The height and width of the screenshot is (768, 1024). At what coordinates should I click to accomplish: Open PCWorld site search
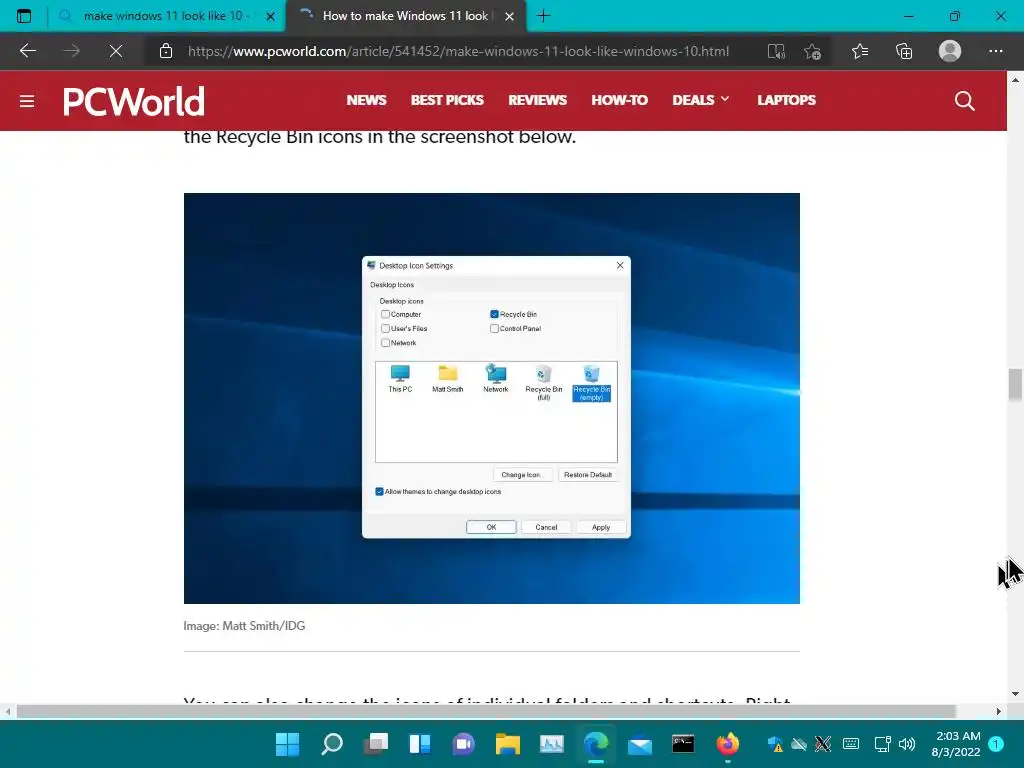coord(964,101)
